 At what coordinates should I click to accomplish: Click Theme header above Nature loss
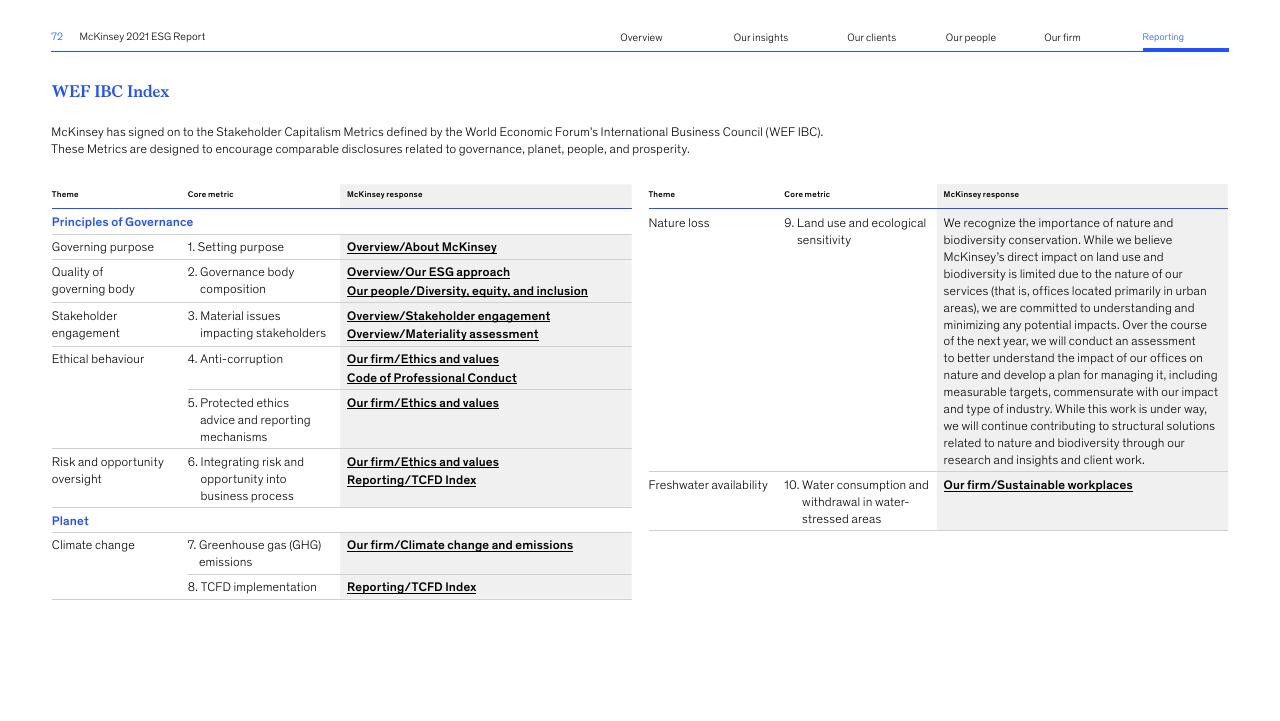click(661, 194)
